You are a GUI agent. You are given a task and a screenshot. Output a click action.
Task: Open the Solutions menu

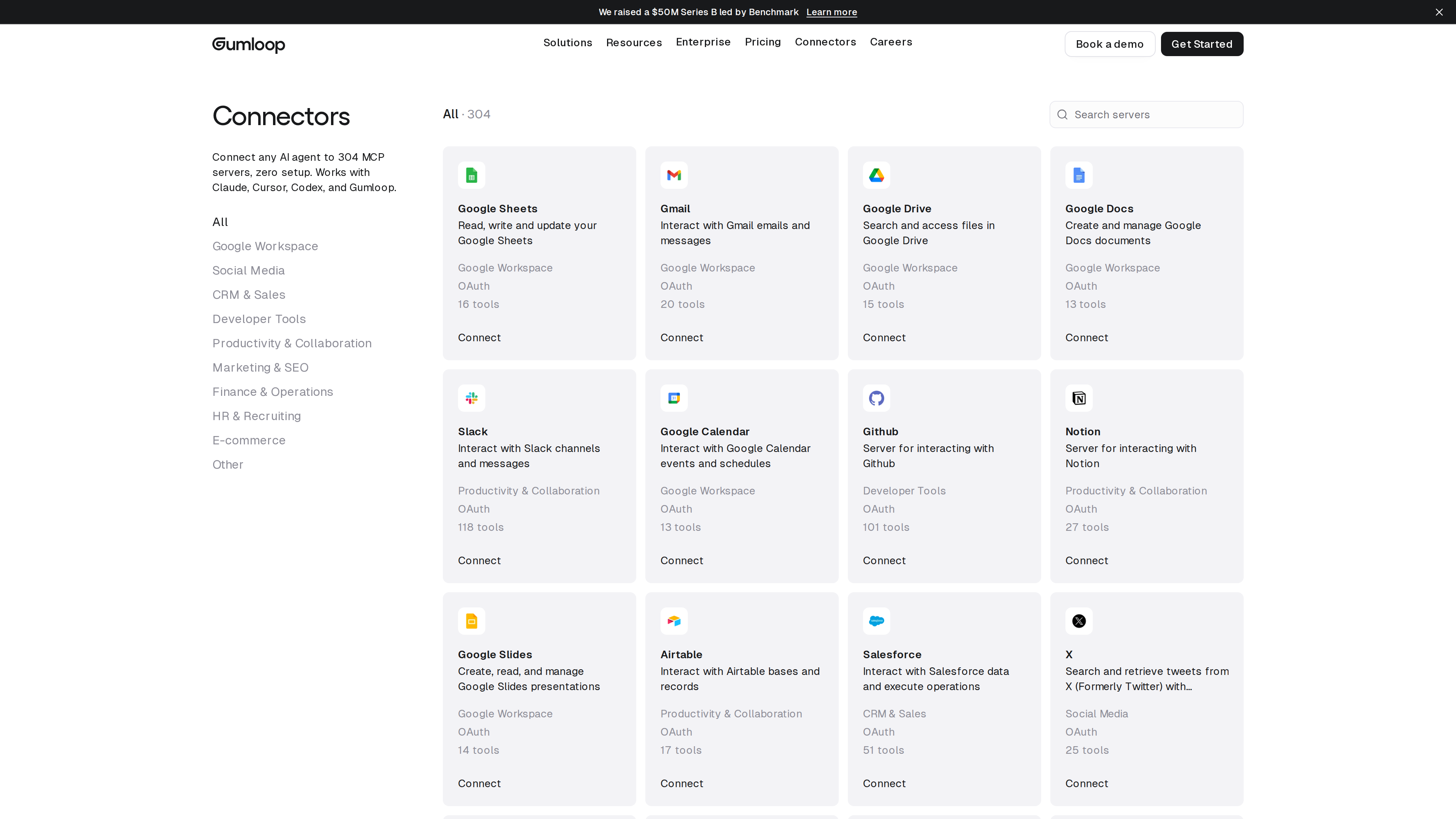(568, 42)
